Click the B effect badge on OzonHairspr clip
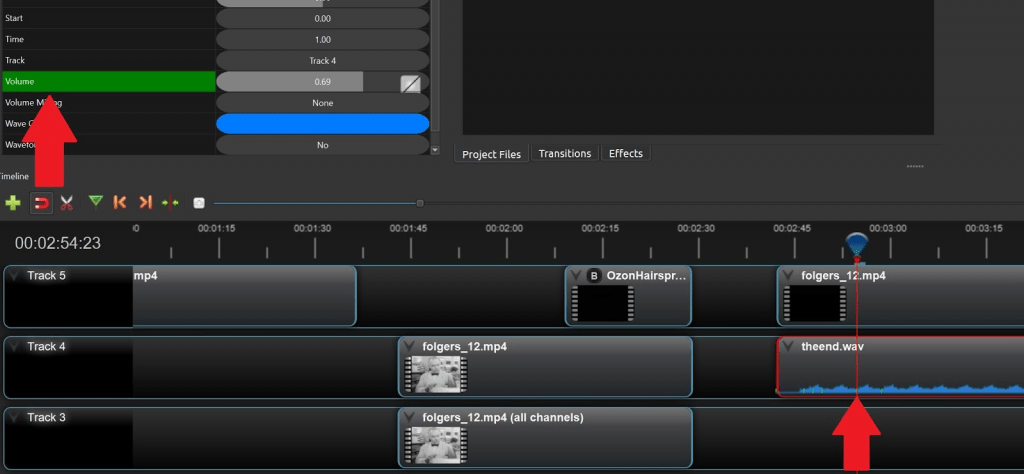This screenshot has width=1024, height=474. click(x=594, y=276)
